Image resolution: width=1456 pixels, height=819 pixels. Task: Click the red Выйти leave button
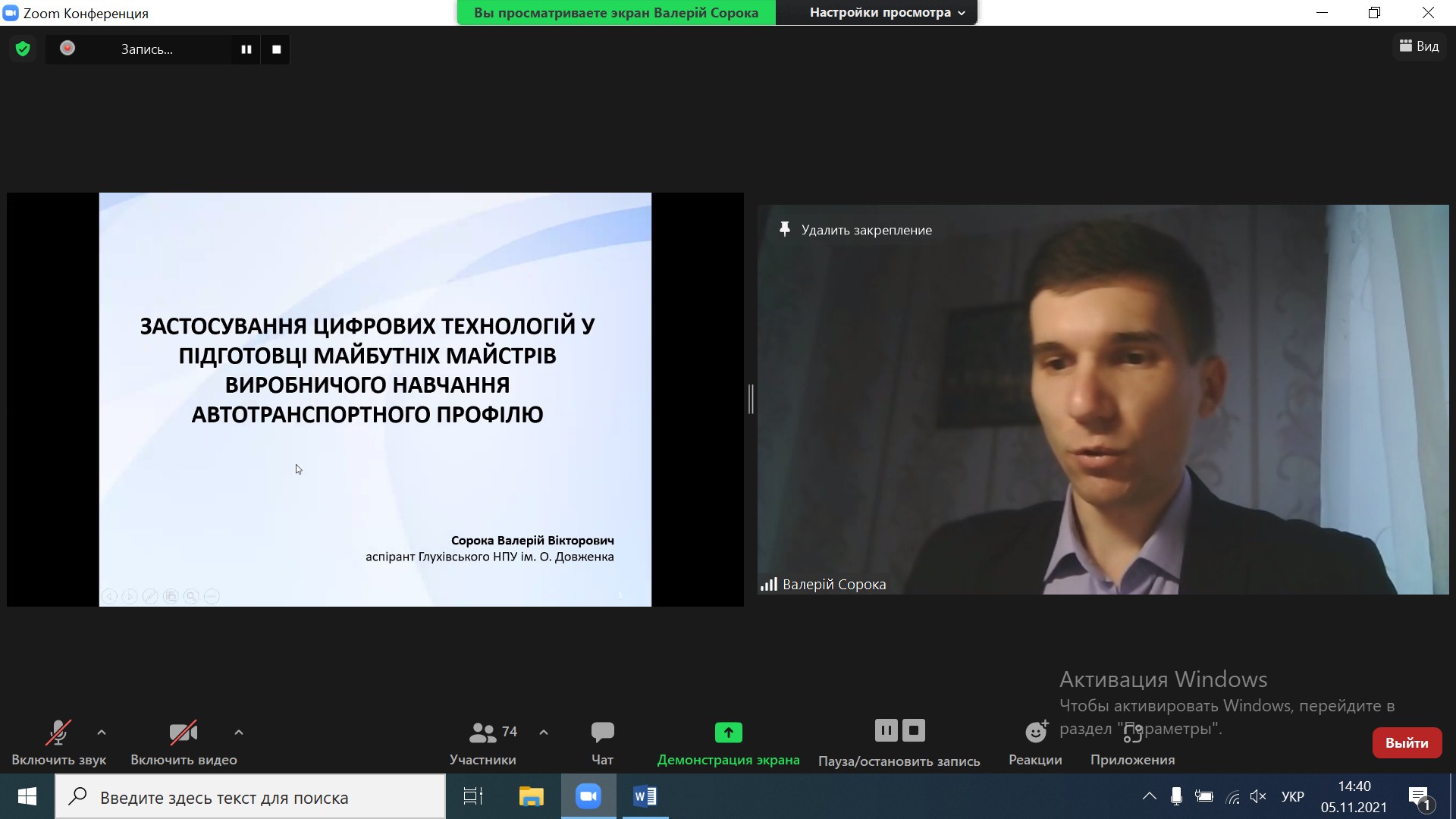pos(1407,743)
